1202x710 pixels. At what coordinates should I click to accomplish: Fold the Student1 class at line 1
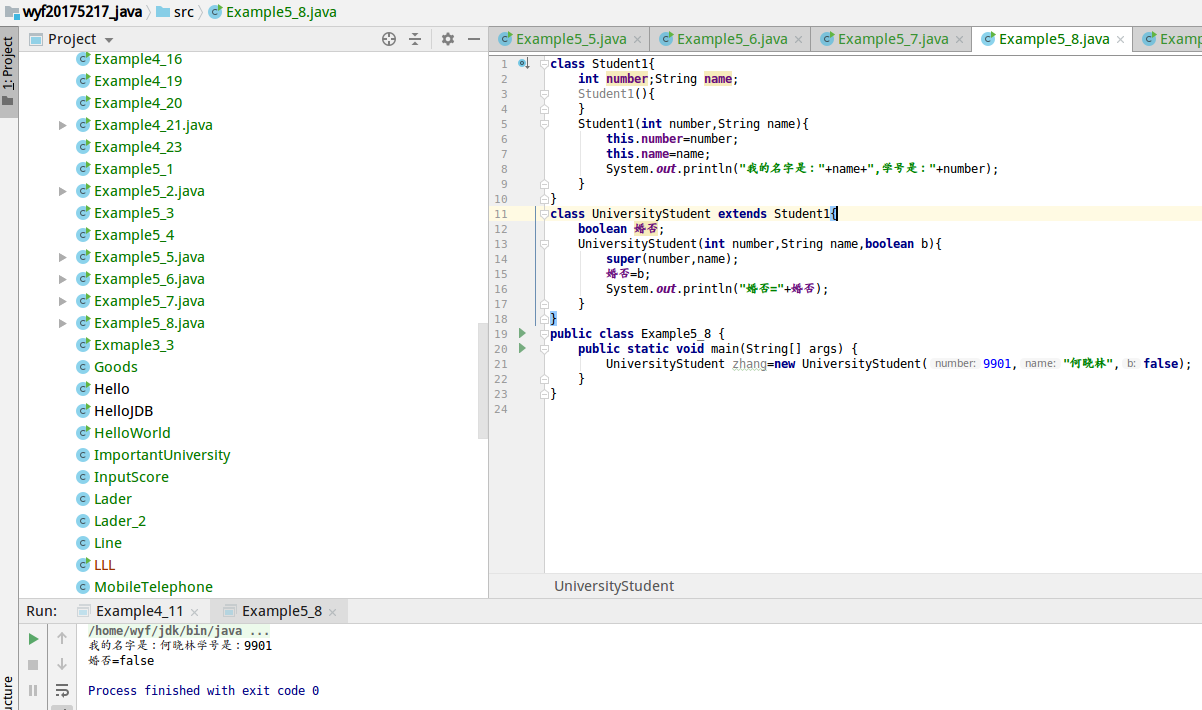click(x=544, y=63)
